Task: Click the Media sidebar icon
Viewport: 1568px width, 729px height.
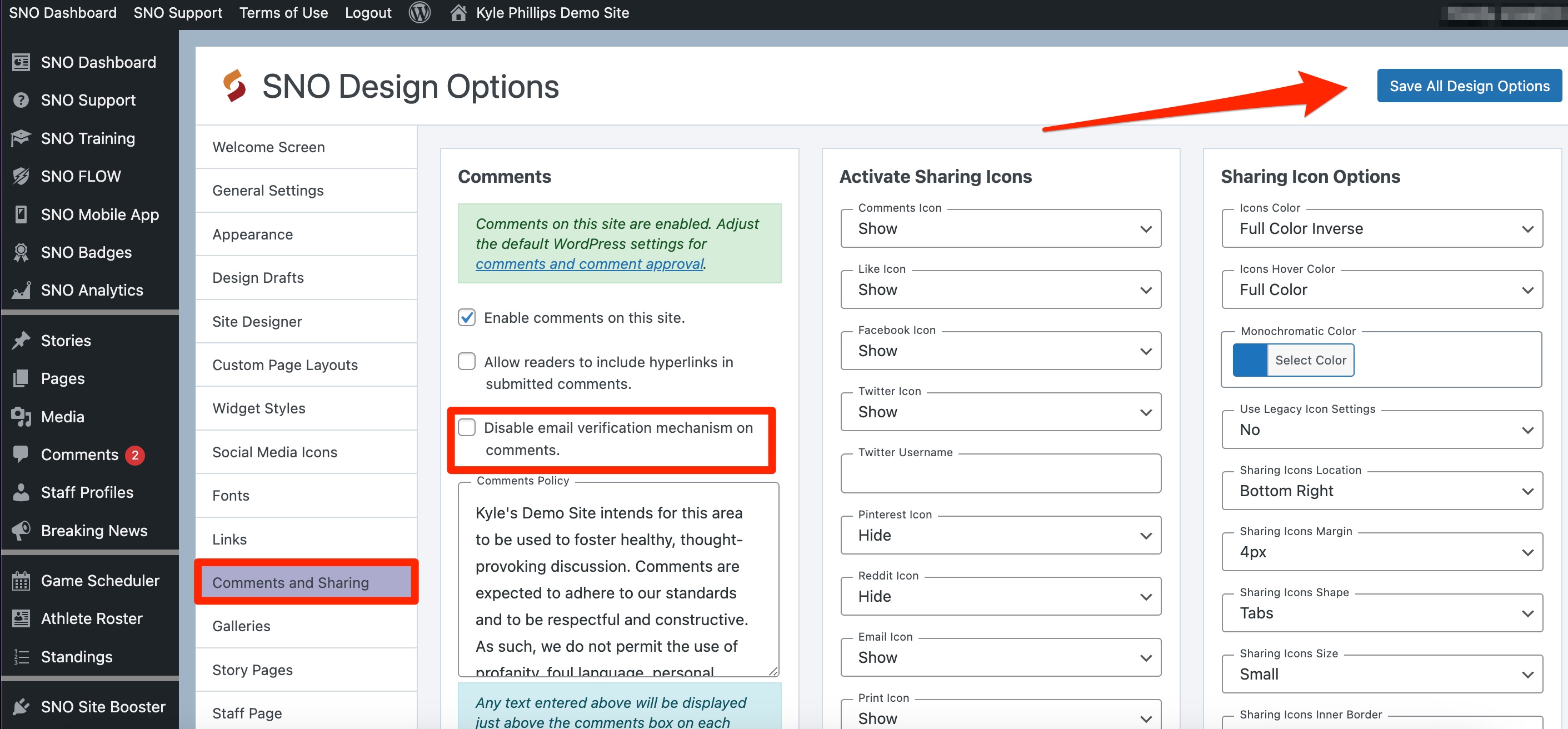Action: (x=21, y=416)
